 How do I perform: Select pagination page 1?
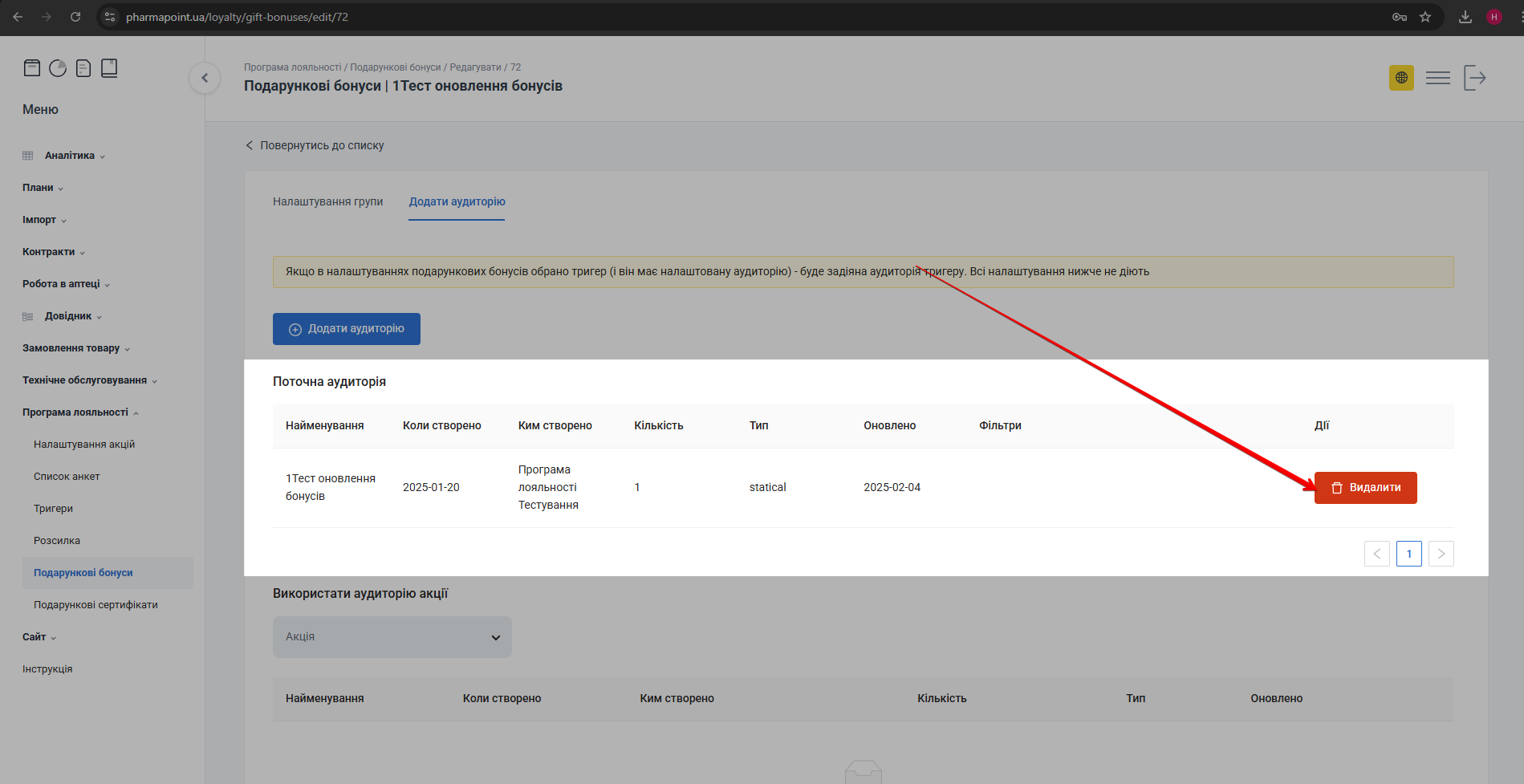tap(1409, 554)
